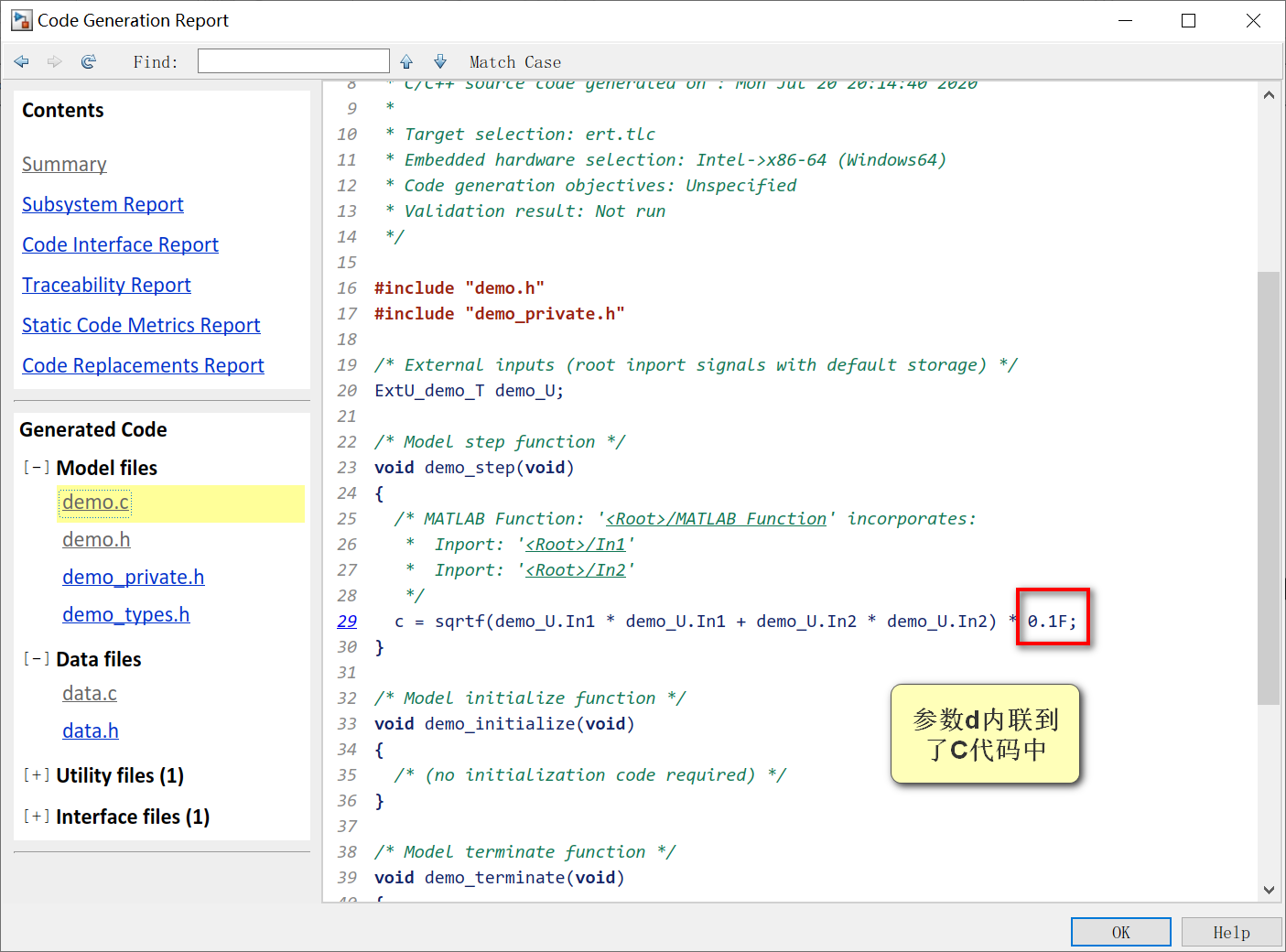1286x952 pixels.
Task: Open the Static Code Metrics Report
Action: [x=141, y=325]
